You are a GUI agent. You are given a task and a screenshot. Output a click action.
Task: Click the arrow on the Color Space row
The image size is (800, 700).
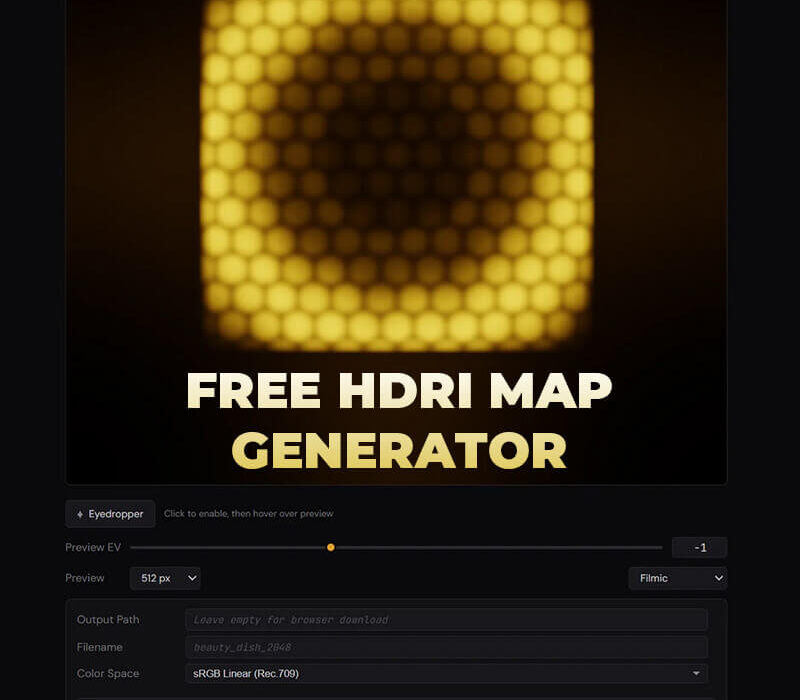(x=698, y=673)
